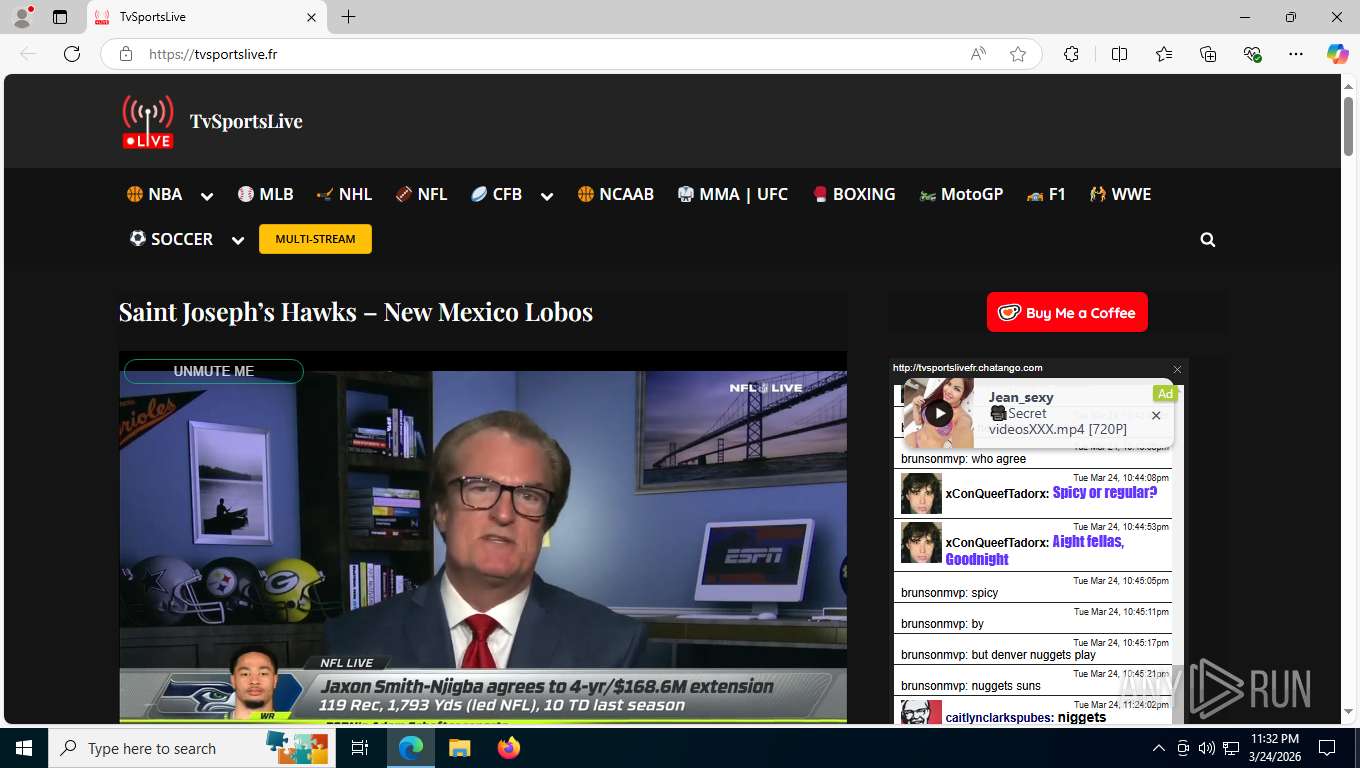
Task: Toggle Read aloud in address bar
Action: pyautogui.click(x=978, y=54)
